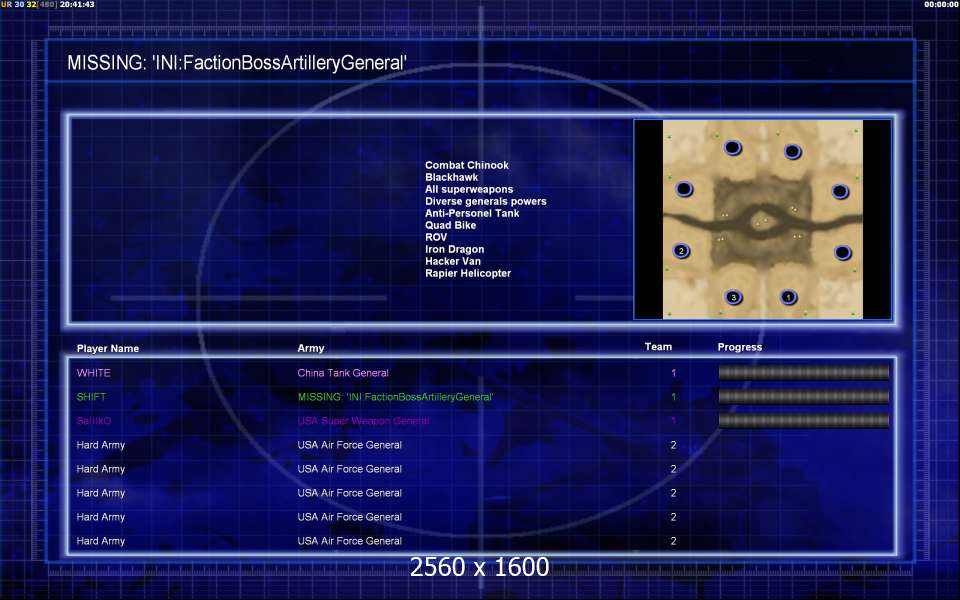Click the lowest empty start marker on the map's right edge
The width and height of the screenshot is (960, 600).
[x=842, y=252]
